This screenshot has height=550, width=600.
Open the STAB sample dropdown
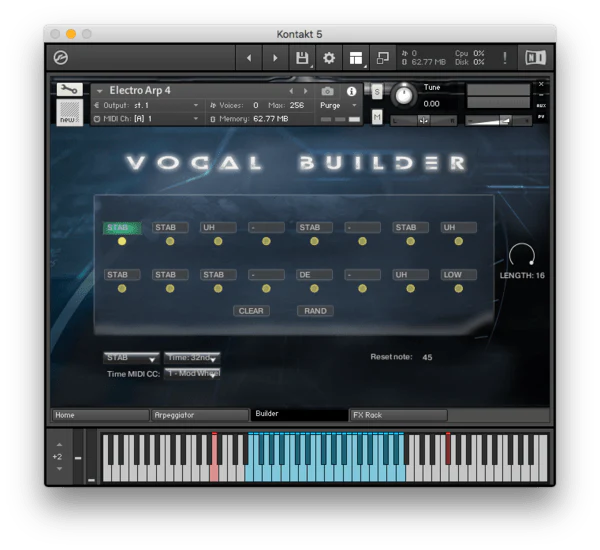[x=131, y=358]
